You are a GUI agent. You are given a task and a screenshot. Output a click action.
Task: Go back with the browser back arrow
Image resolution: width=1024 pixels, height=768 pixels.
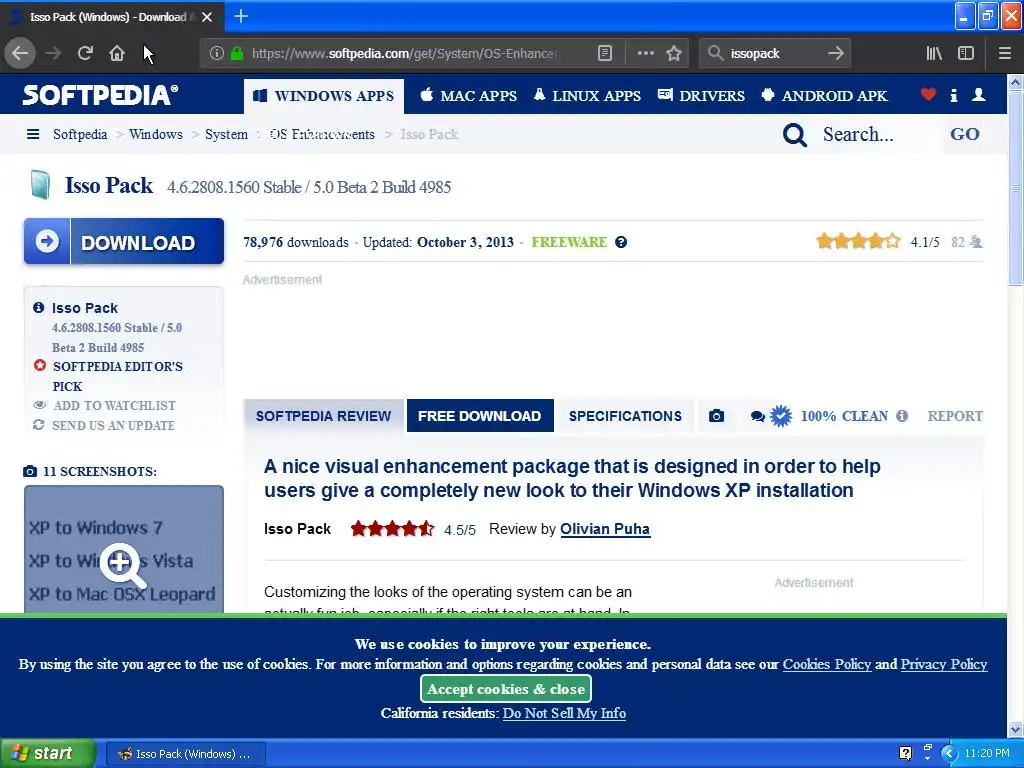click(x=20, y=53)
